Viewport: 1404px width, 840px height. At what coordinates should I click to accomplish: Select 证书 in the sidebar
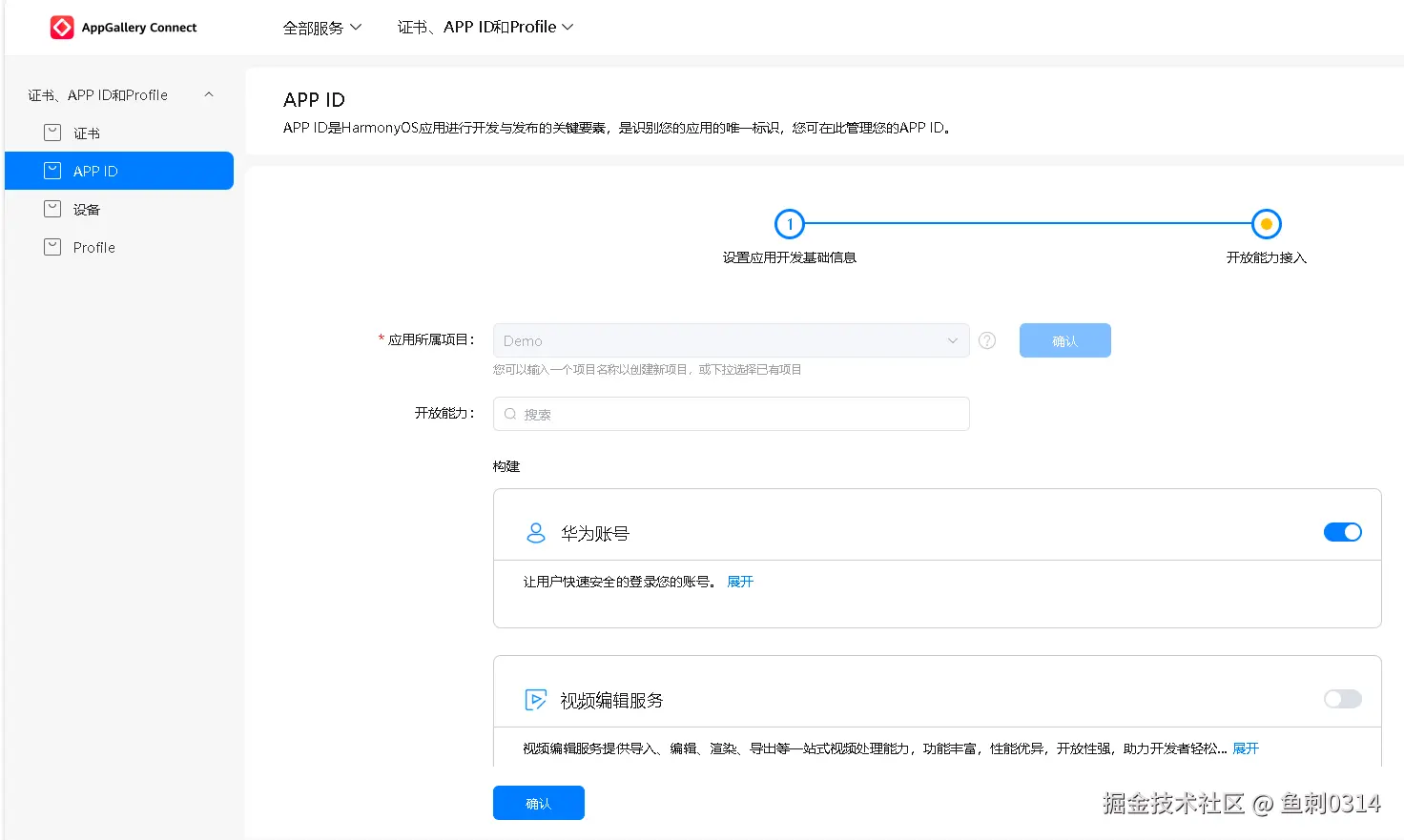(119, 133)
